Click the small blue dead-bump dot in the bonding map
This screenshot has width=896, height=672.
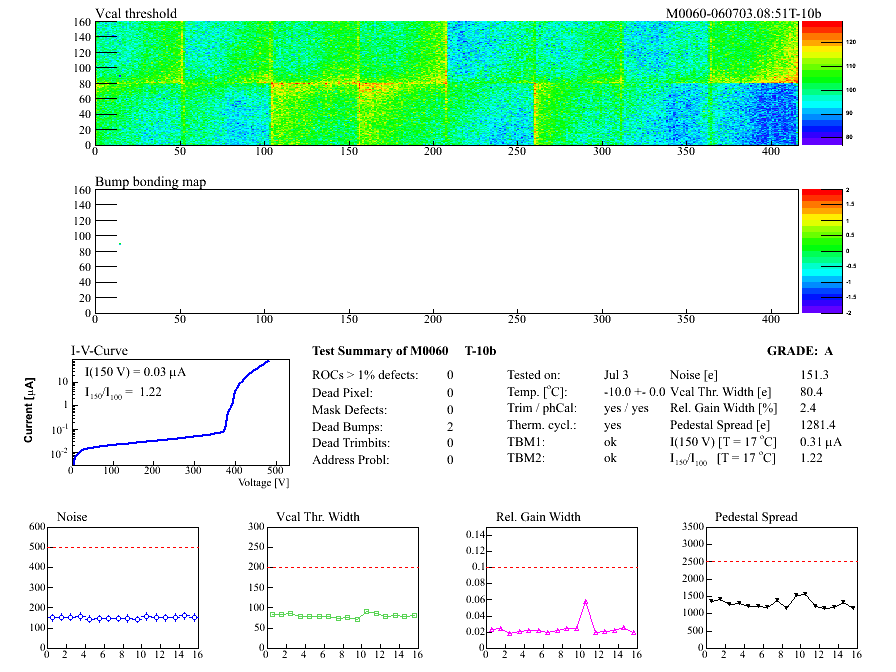[x=120, y=244]
